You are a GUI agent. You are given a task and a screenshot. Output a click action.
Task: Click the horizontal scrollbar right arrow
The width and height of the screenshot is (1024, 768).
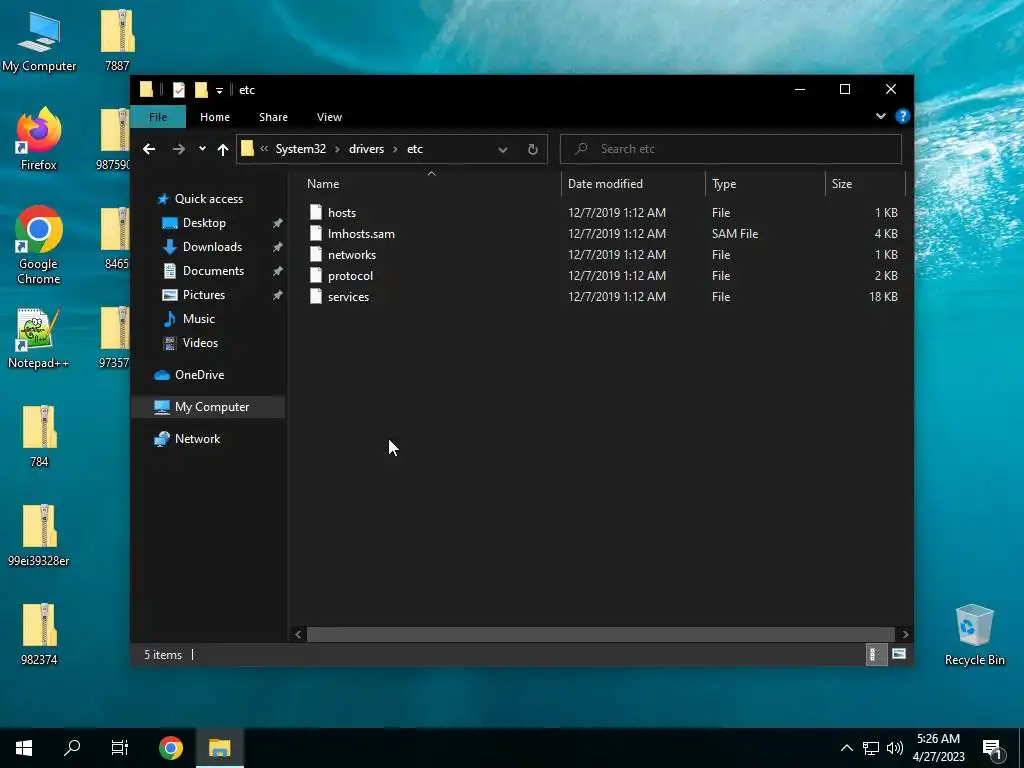click(x=904, y=634)
